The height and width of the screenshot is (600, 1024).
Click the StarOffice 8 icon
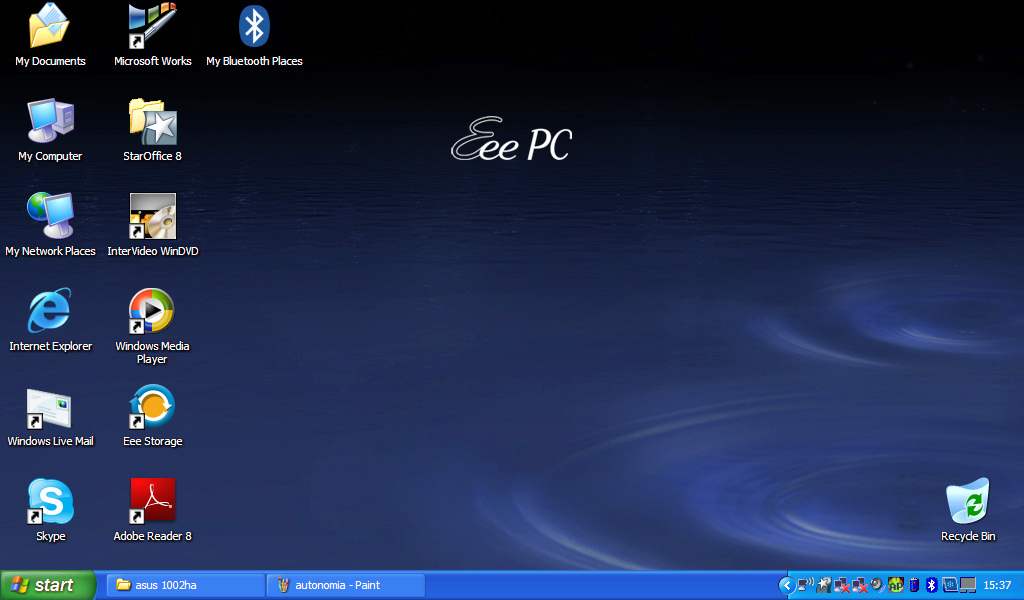click(x=152, y=122)
